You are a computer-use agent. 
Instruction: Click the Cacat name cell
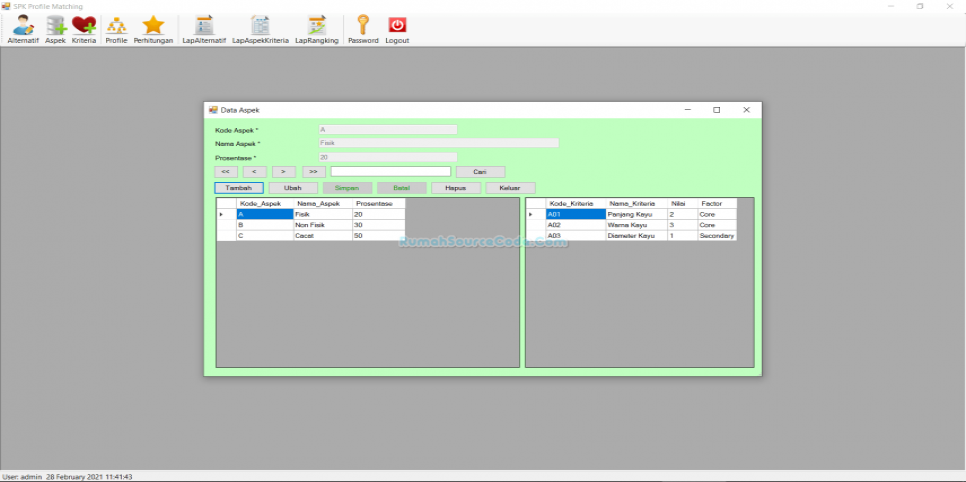tap(323, 235)
